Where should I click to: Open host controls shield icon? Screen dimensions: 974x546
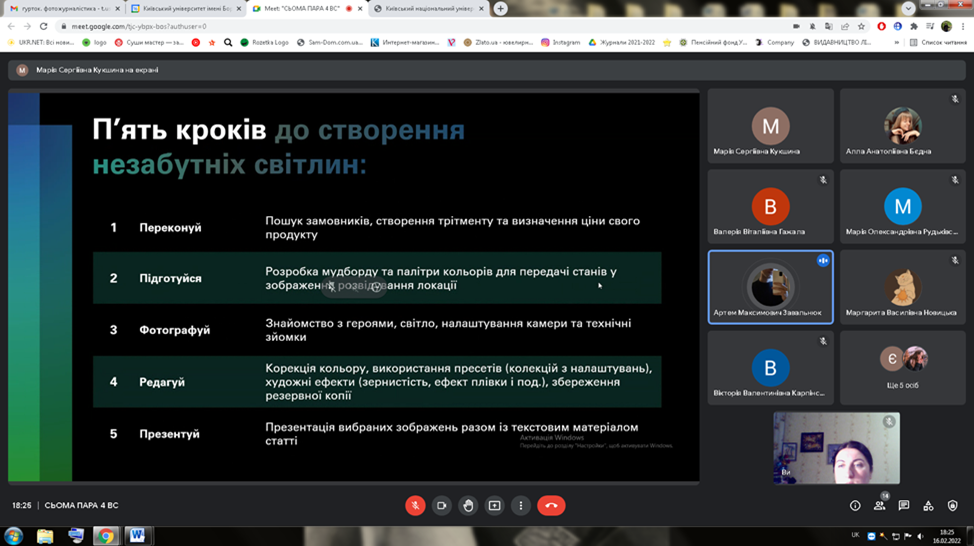(x=952, y=506)
